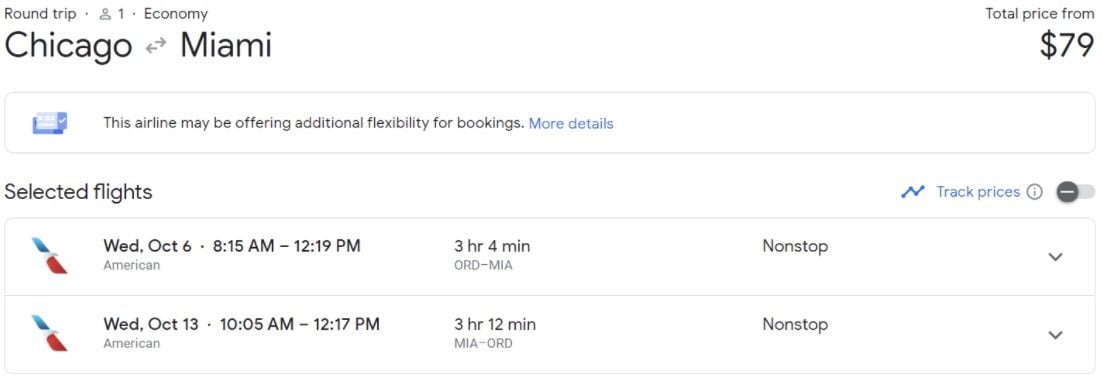
Task: Select the Wed, Oct 13 return flight row
Action: [x=550, y=335]
